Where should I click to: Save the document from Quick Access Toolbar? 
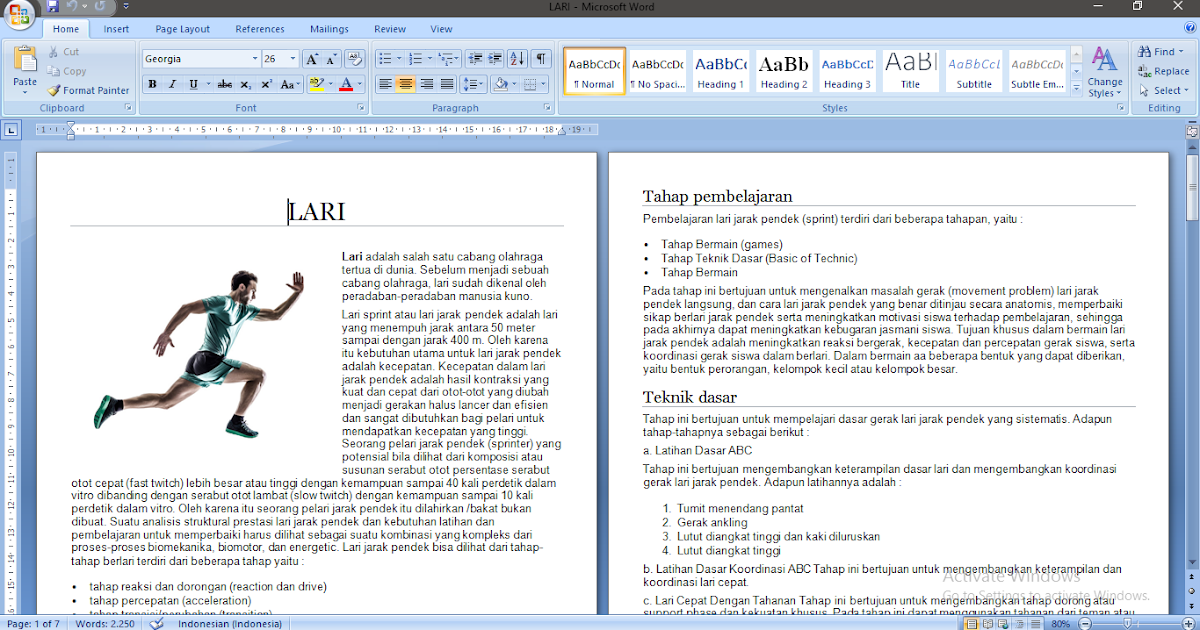tap(52, 6)
